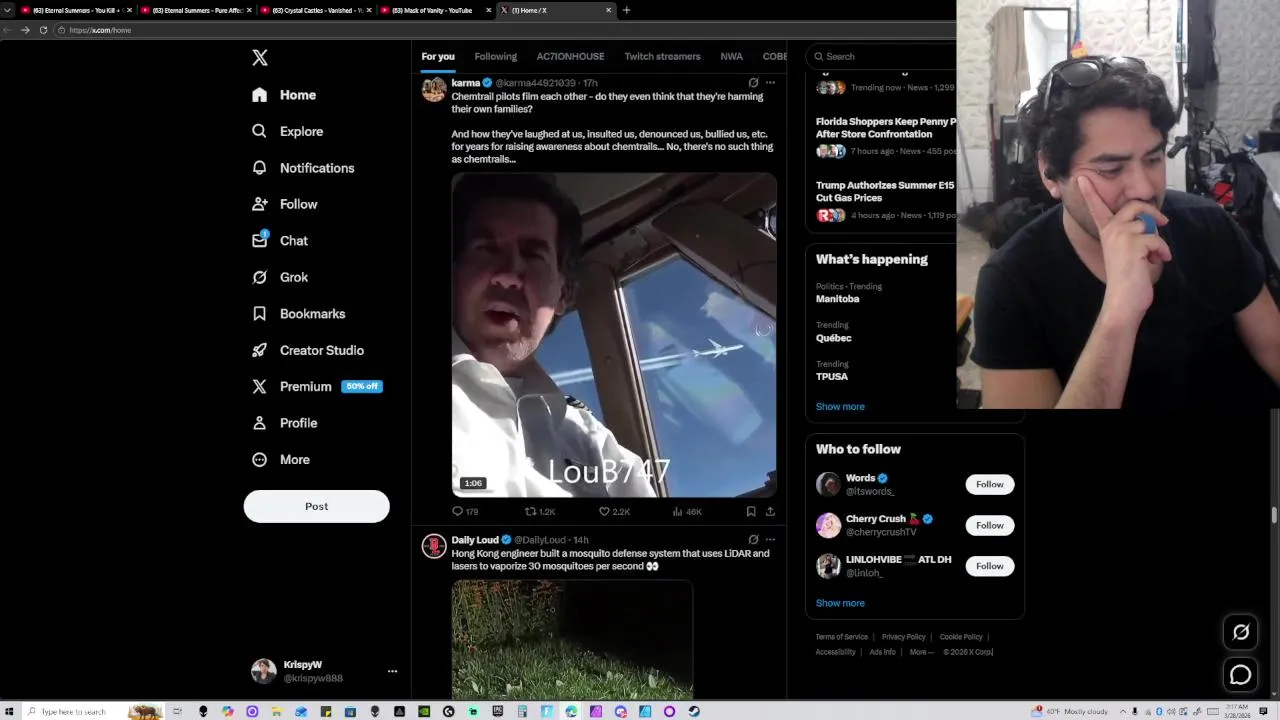Open the mosquito defense video
Viewport: 1280px width, 720px height.
pos(572,640)
